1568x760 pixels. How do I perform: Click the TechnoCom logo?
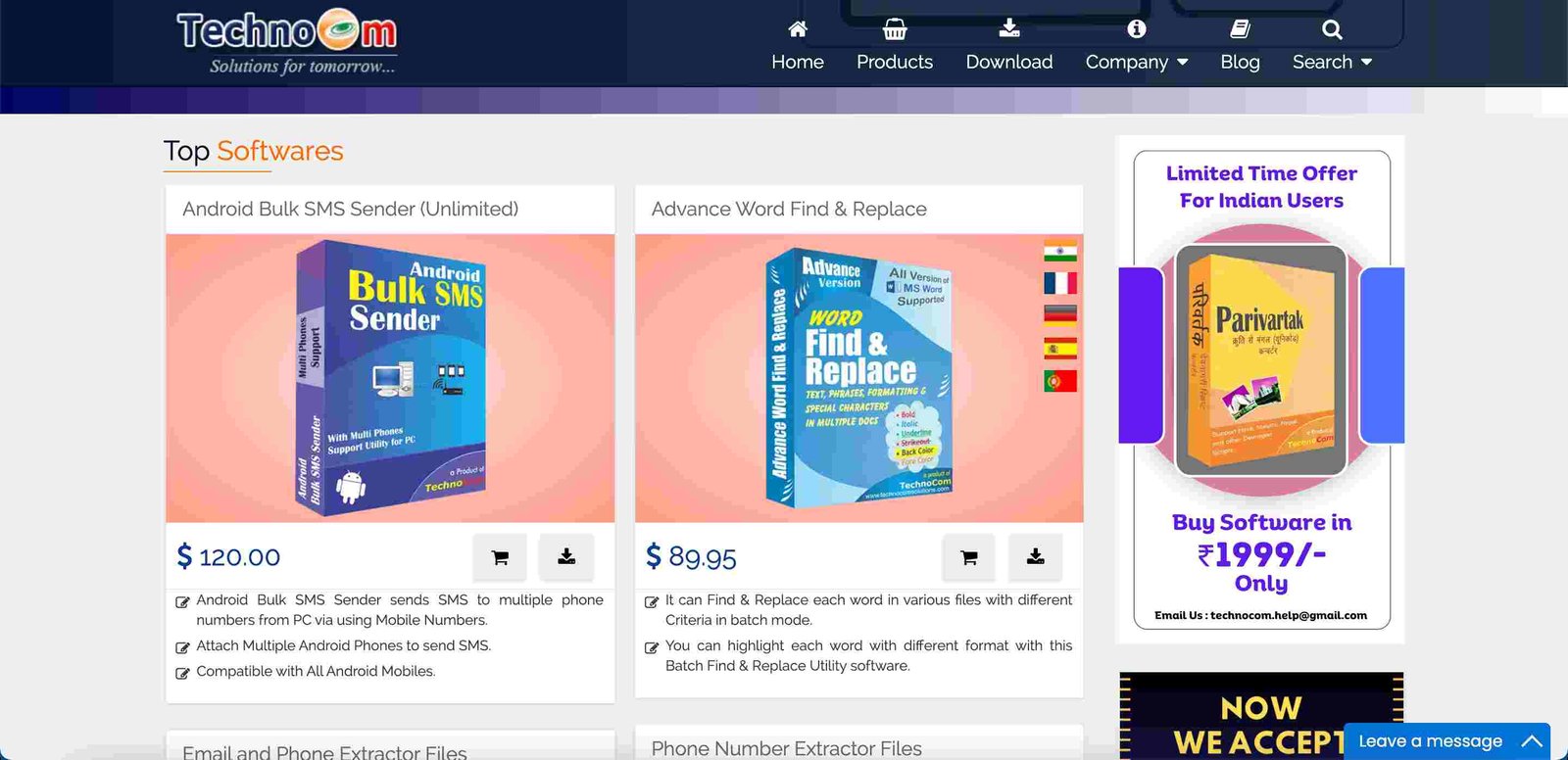[286, 43]
